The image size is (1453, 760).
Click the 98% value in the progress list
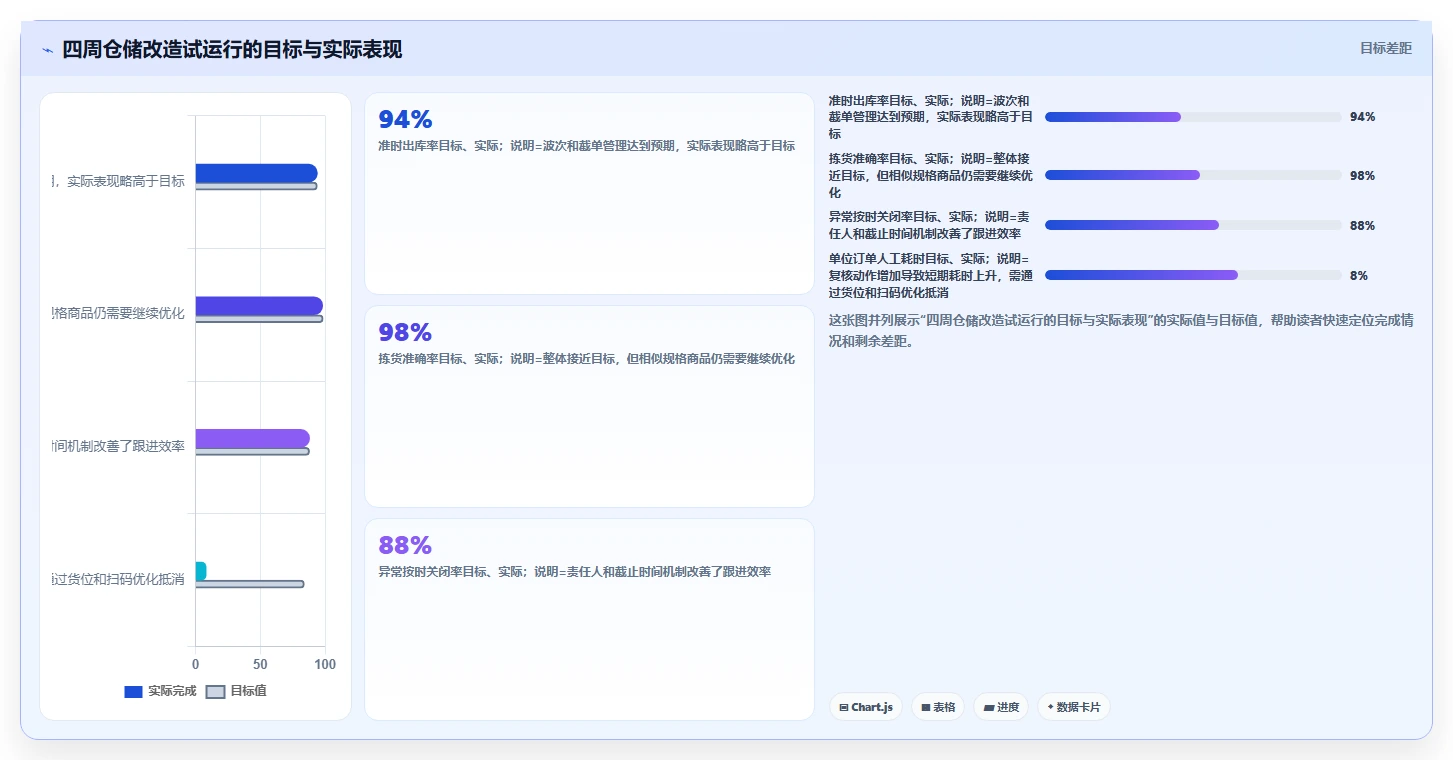tap(1362, 175)
